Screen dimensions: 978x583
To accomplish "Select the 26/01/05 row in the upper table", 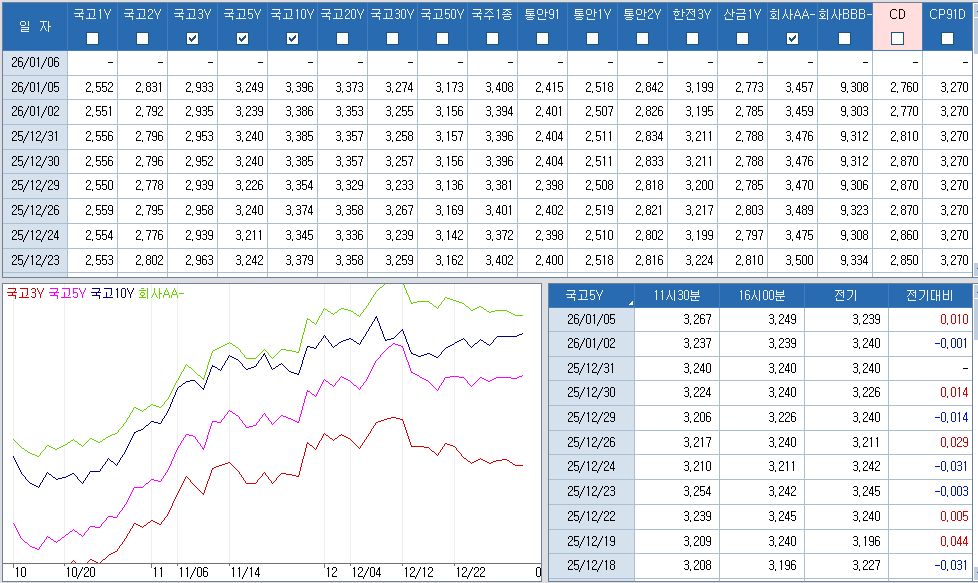I will [x=35, y=87].
